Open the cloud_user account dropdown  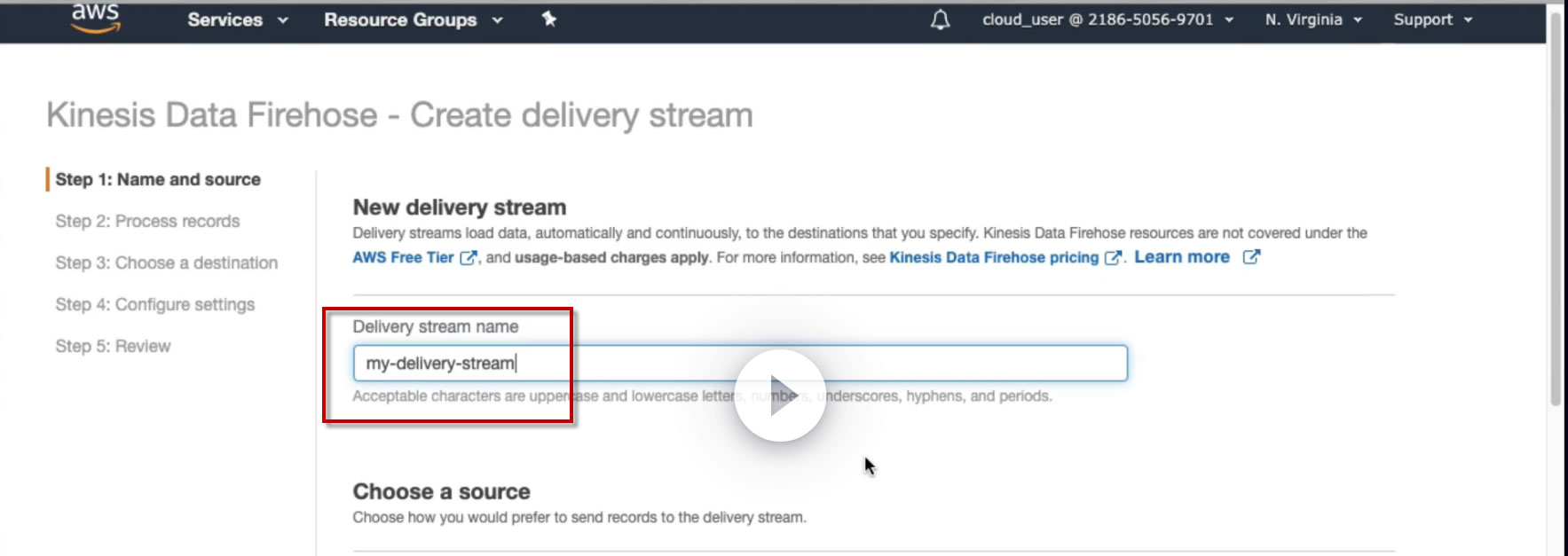(1107, 20)
